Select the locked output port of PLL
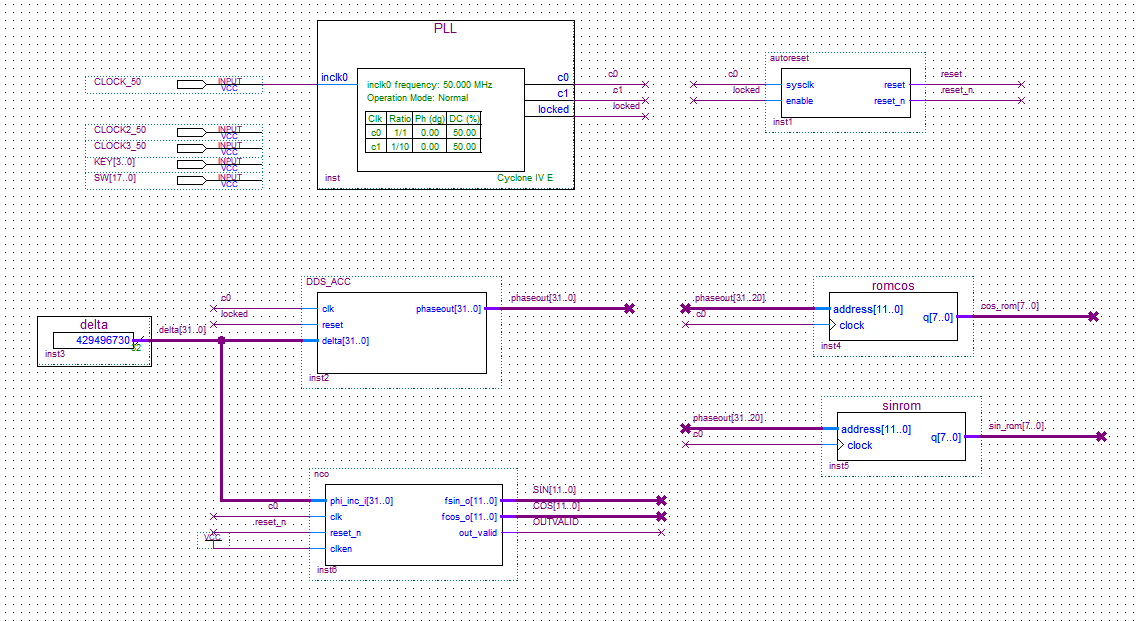This screenshot has width=1138, height=621. pos(553,109)
